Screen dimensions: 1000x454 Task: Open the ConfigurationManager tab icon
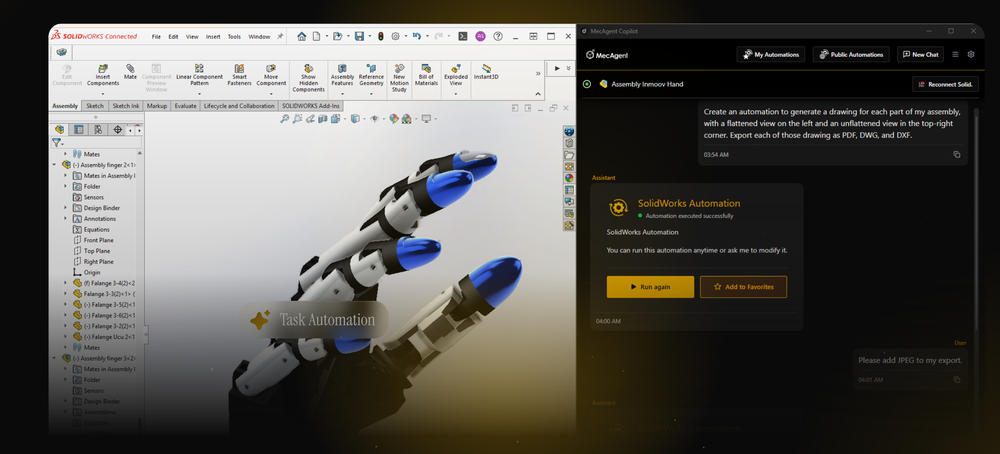coord(98,129)
